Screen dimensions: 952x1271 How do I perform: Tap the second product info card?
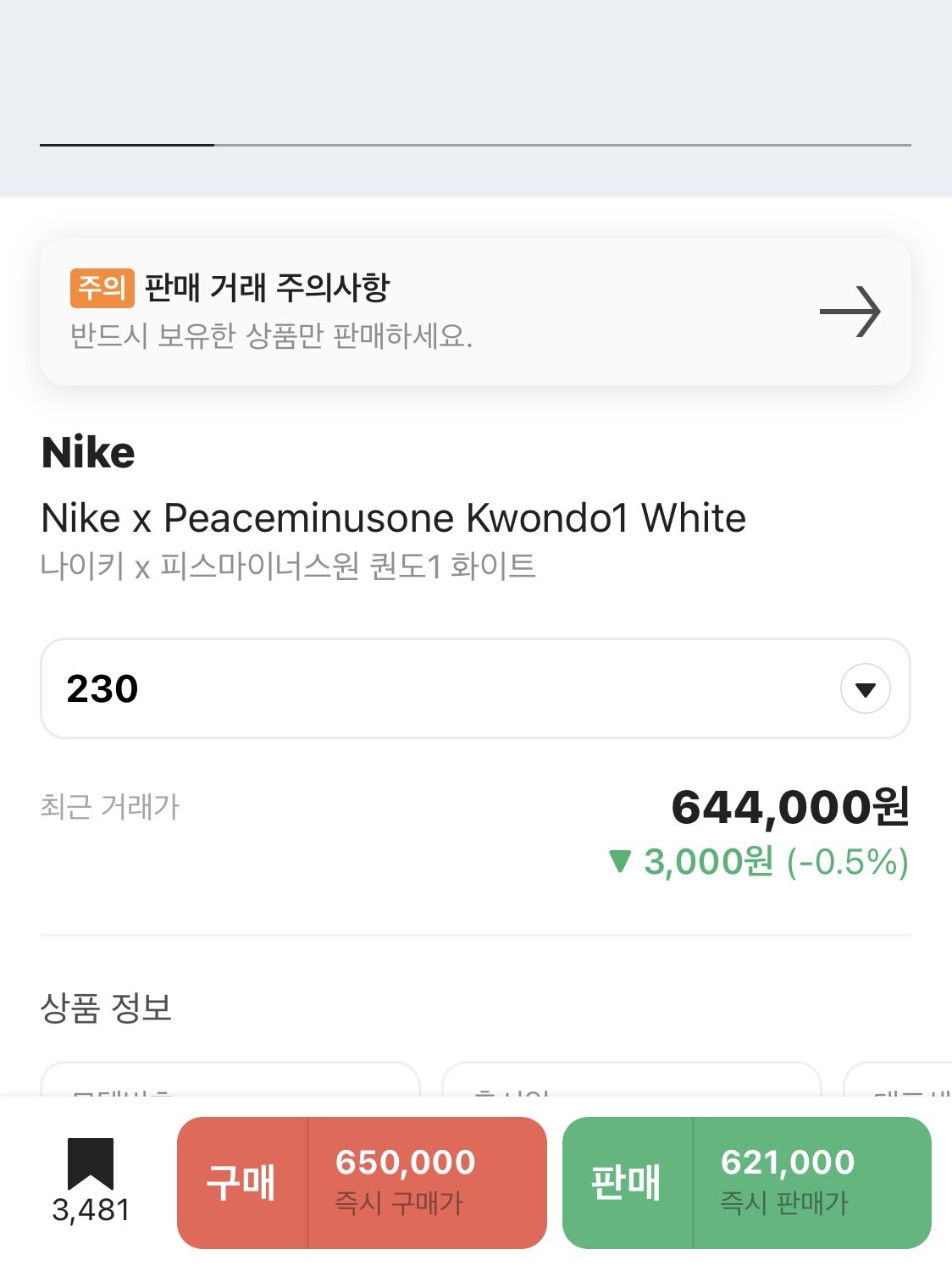point(632,1079)
